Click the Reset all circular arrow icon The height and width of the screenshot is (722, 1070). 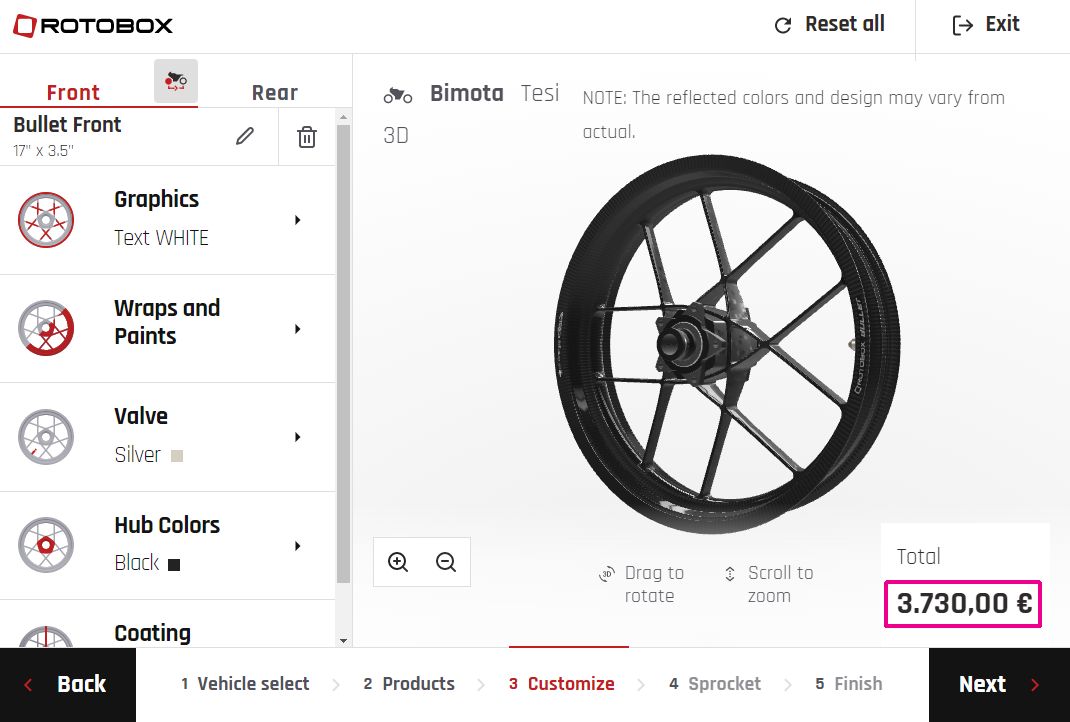coord(783,25)
